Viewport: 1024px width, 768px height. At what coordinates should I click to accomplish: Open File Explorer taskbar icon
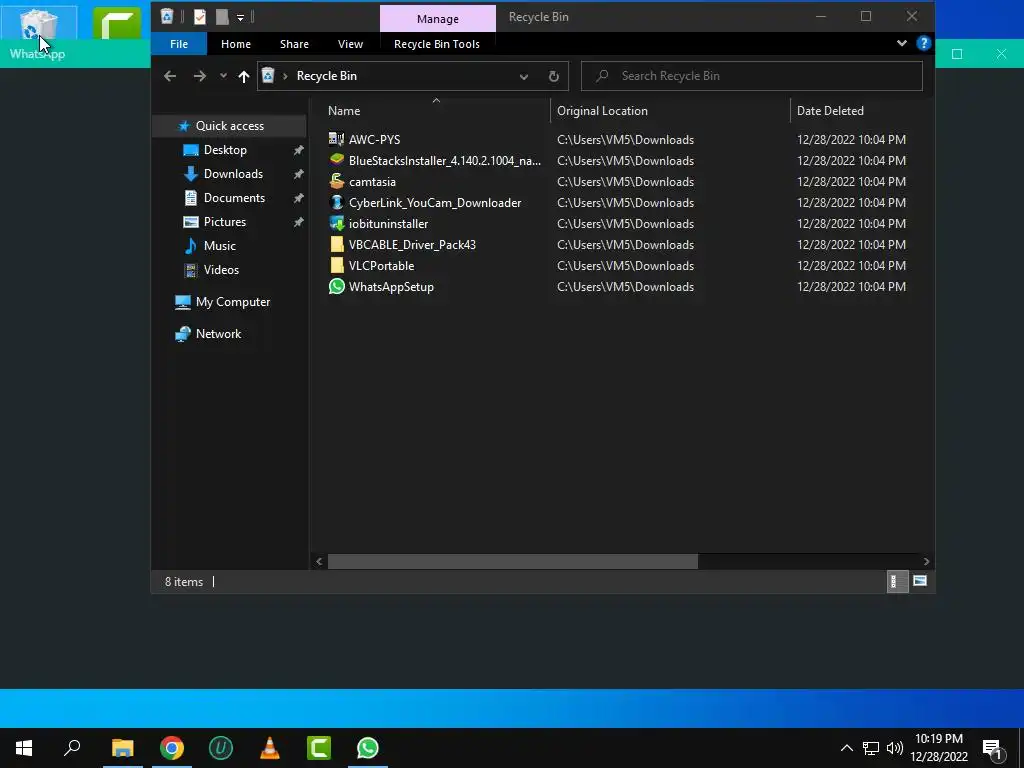coord(123,748)
